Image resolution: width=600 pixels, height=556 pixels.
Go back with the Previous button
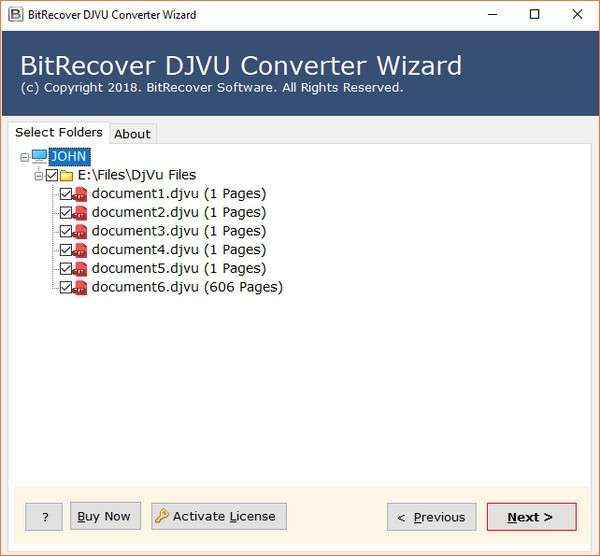point(432,517)
